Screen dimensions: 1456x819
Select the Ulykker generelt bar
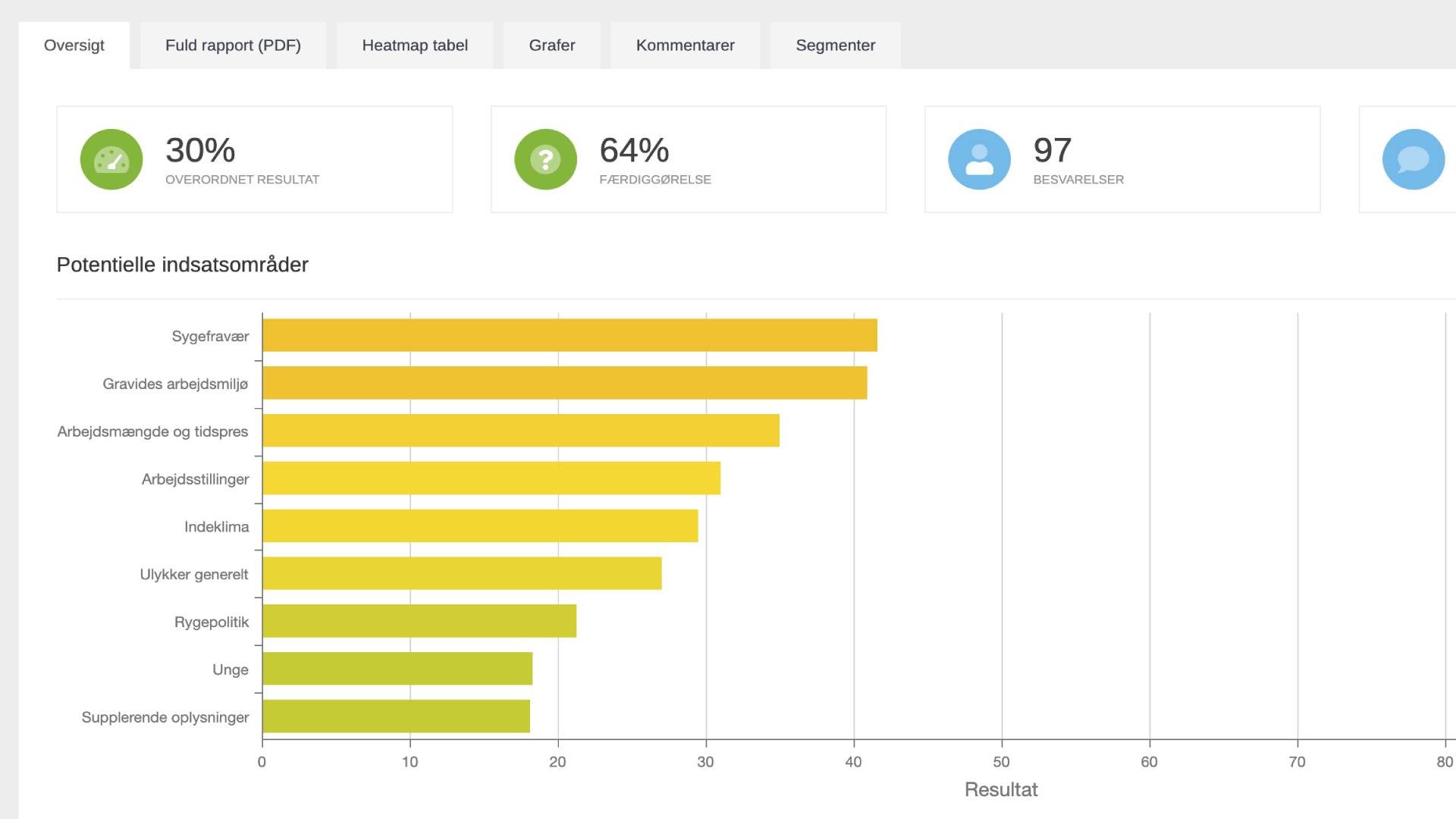(x=463, y=573)
